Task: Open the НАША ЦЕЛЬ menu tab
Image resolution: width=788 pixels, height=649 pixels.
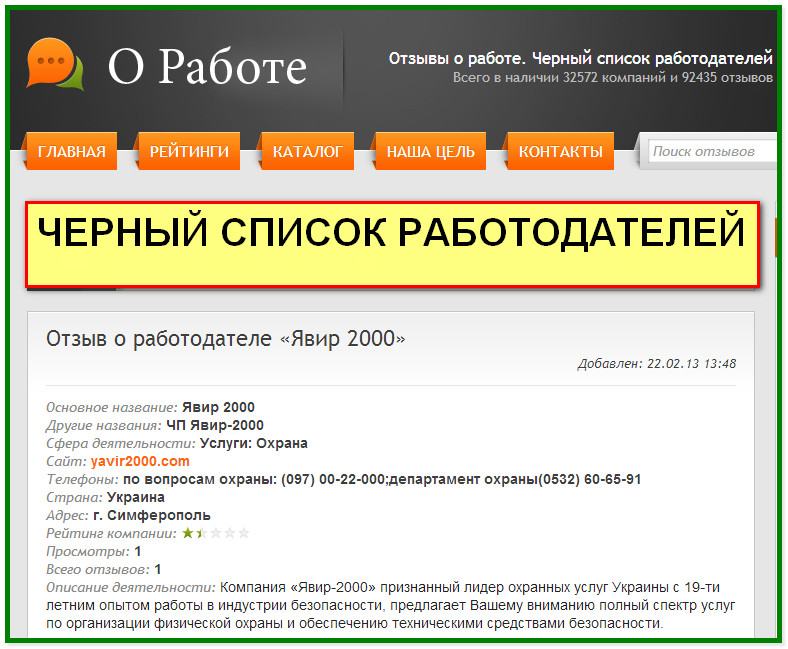Action: (430, 151)
